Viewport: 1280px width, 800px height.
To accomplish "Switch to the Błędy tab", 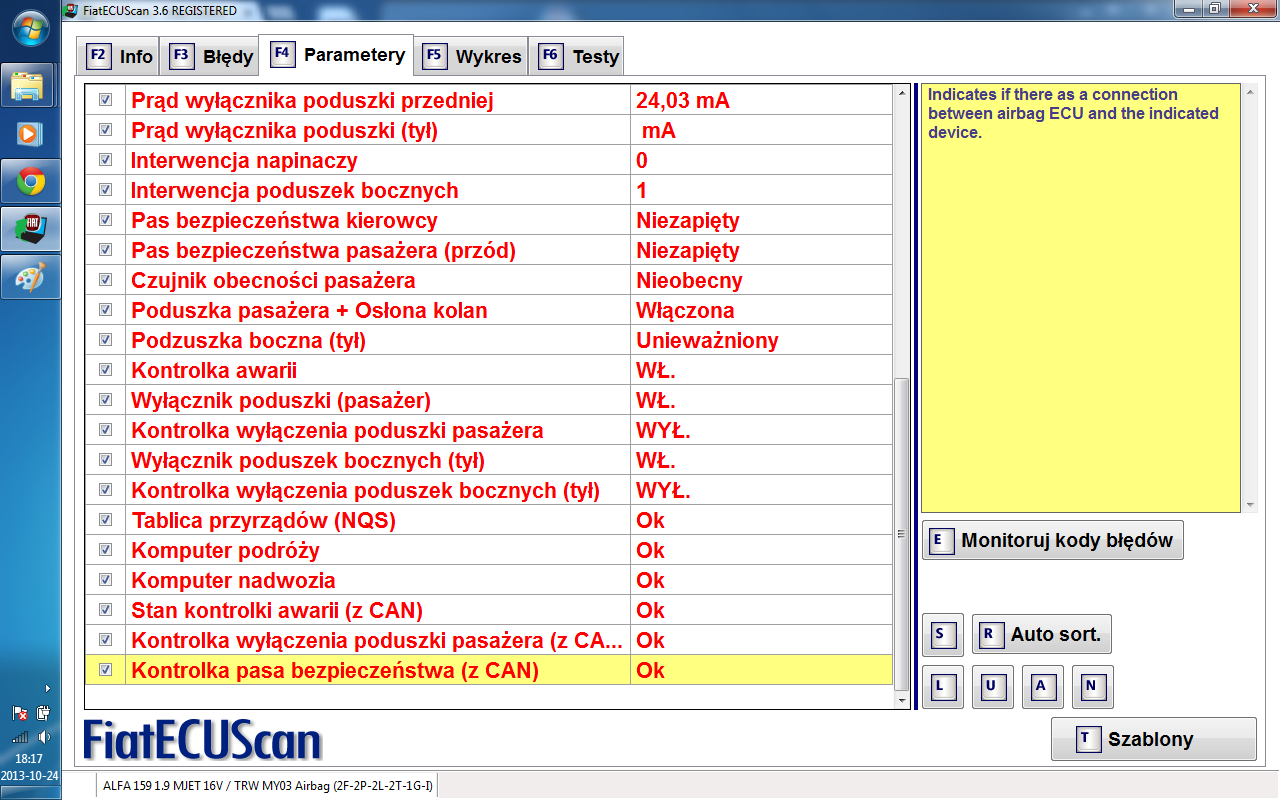I will coord(211,57).
